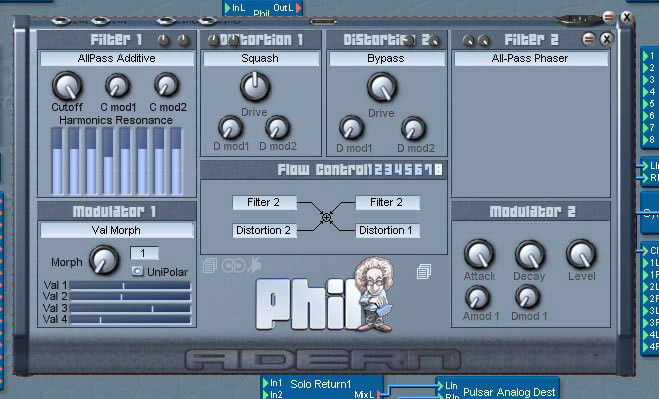Click the Distortion 2 Drive knob
Screen dimensions: 659x399
(x=382, y=87)
